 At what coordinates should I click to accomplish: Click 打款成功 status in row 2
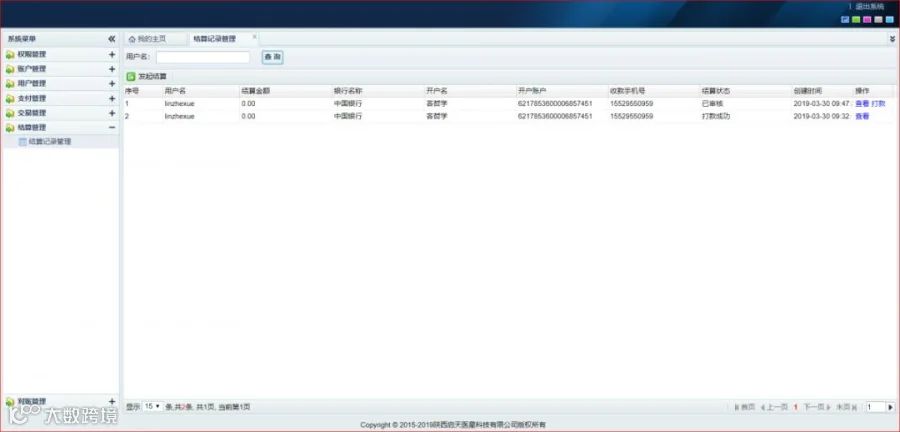tap(716, 116)
